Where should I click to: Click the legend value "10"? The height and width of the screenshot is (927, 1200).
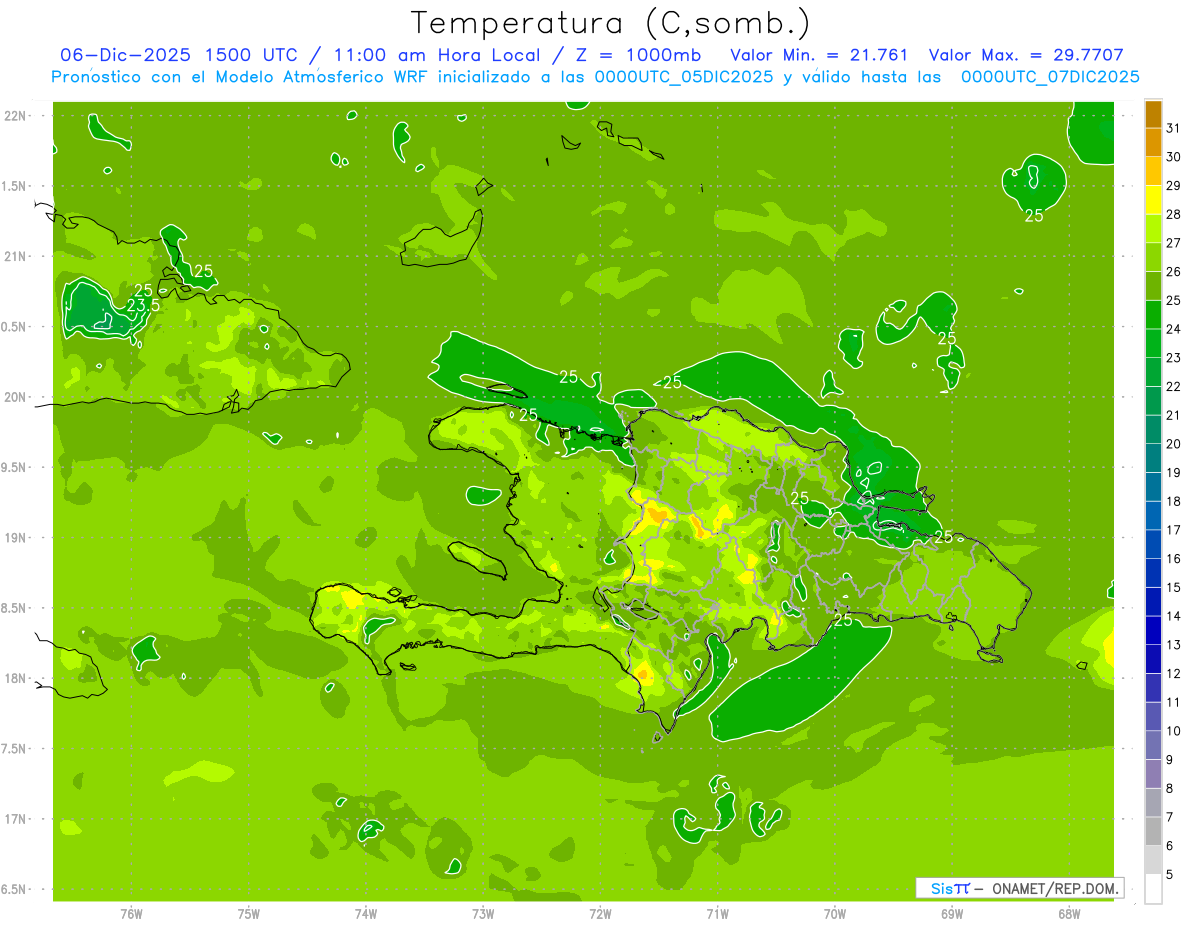pyautogui.click(x=1174, y=731)
